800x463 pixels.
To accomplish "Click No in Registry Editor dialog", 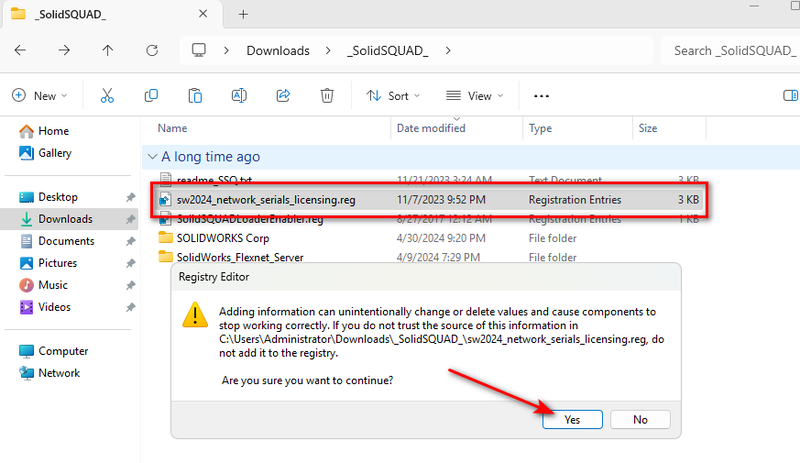I will pyautogui.click(x=640, y=420).
